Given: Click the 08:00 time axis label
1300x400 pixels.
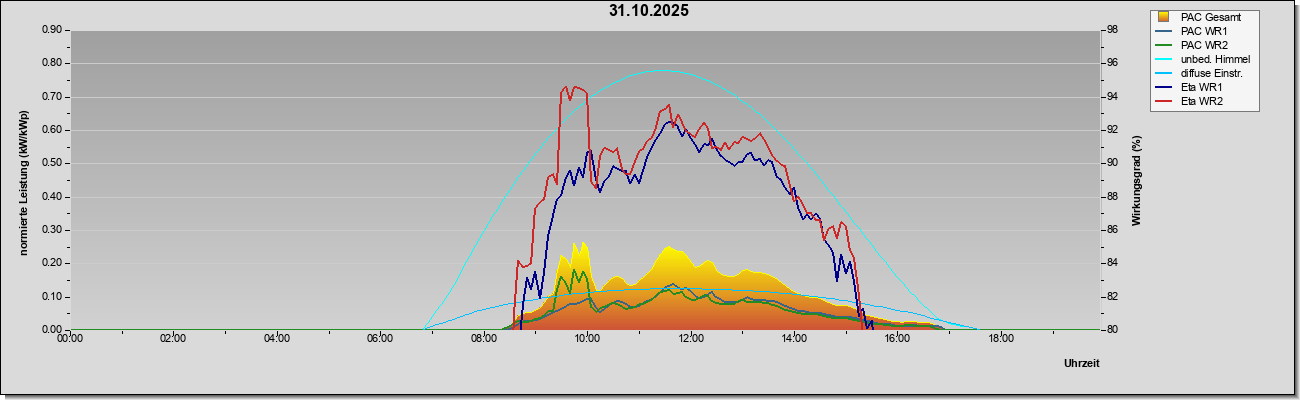Looking at the screenshot, I should pyautogui.click(x=484, y=339).
